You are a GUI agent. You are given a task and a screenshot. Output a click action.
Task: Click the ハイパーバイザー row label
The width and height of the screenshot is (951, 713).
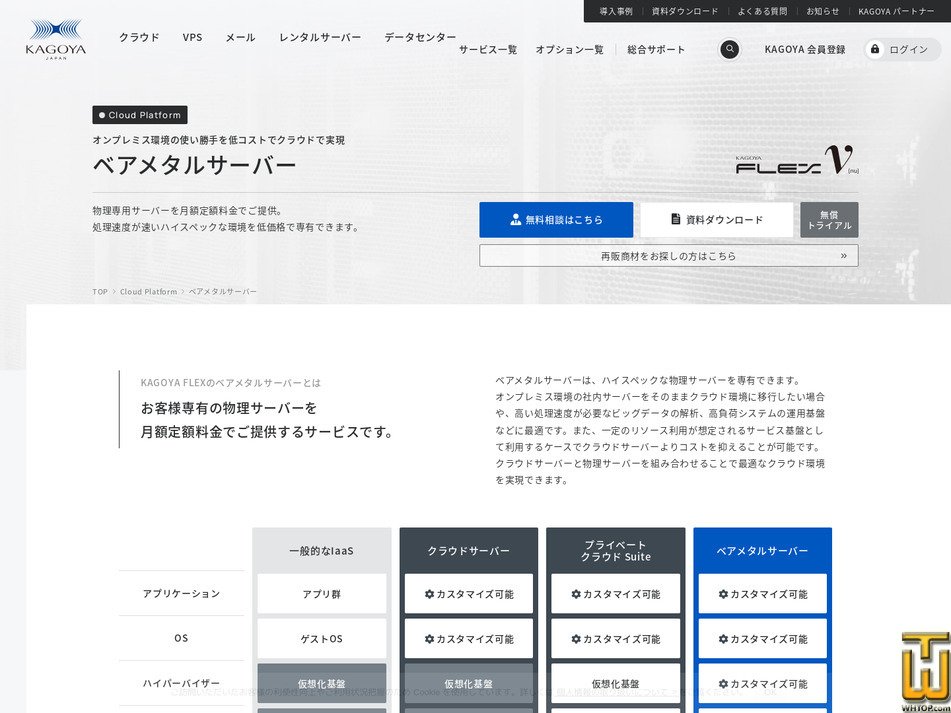pyautogui.click(x=181, y=683)
